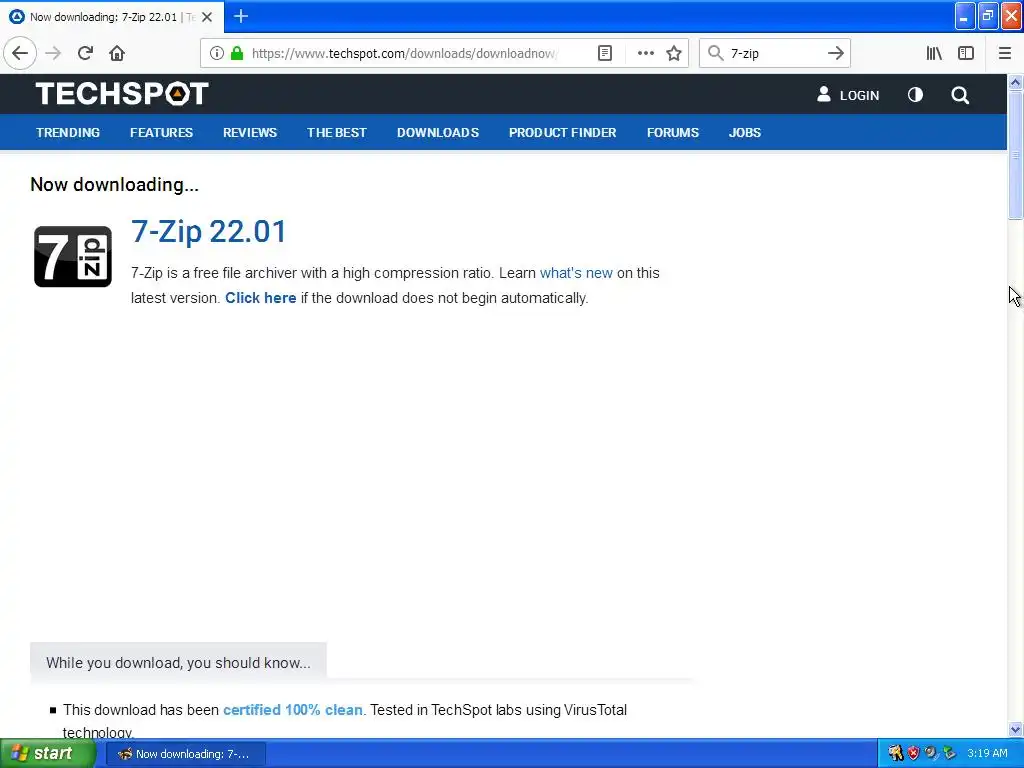
Task: Open the browser home page
Action: coord(117,54)
